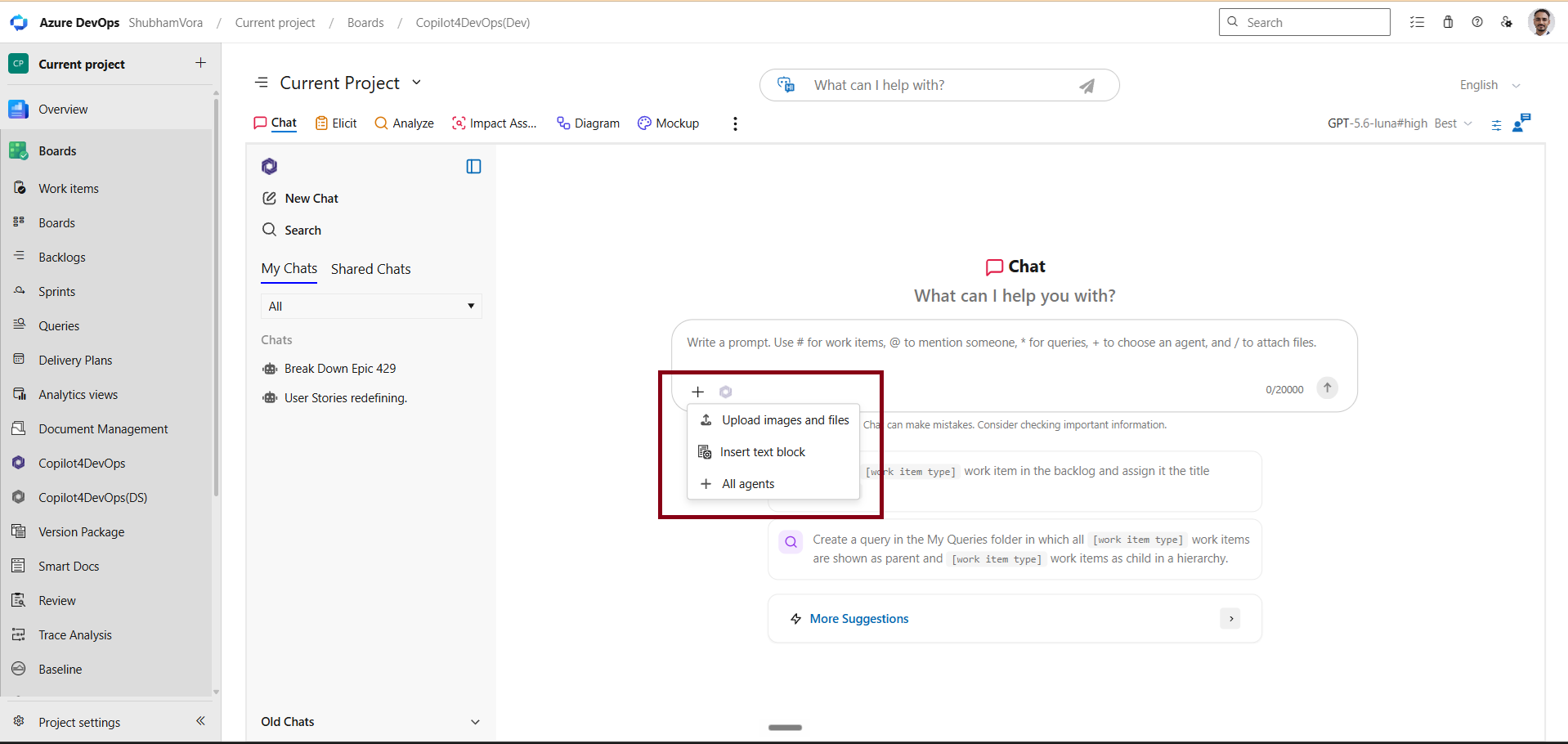Open user settings gear-person icon
Screen dimensions: 1568x744
(1507, 22)
